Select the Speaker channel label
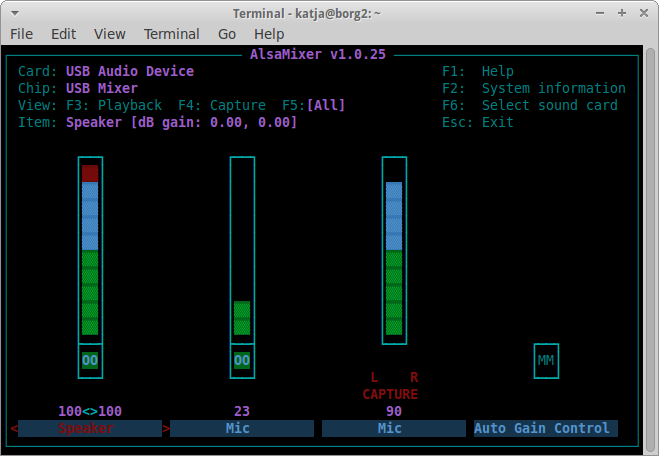 click(90, 428)
